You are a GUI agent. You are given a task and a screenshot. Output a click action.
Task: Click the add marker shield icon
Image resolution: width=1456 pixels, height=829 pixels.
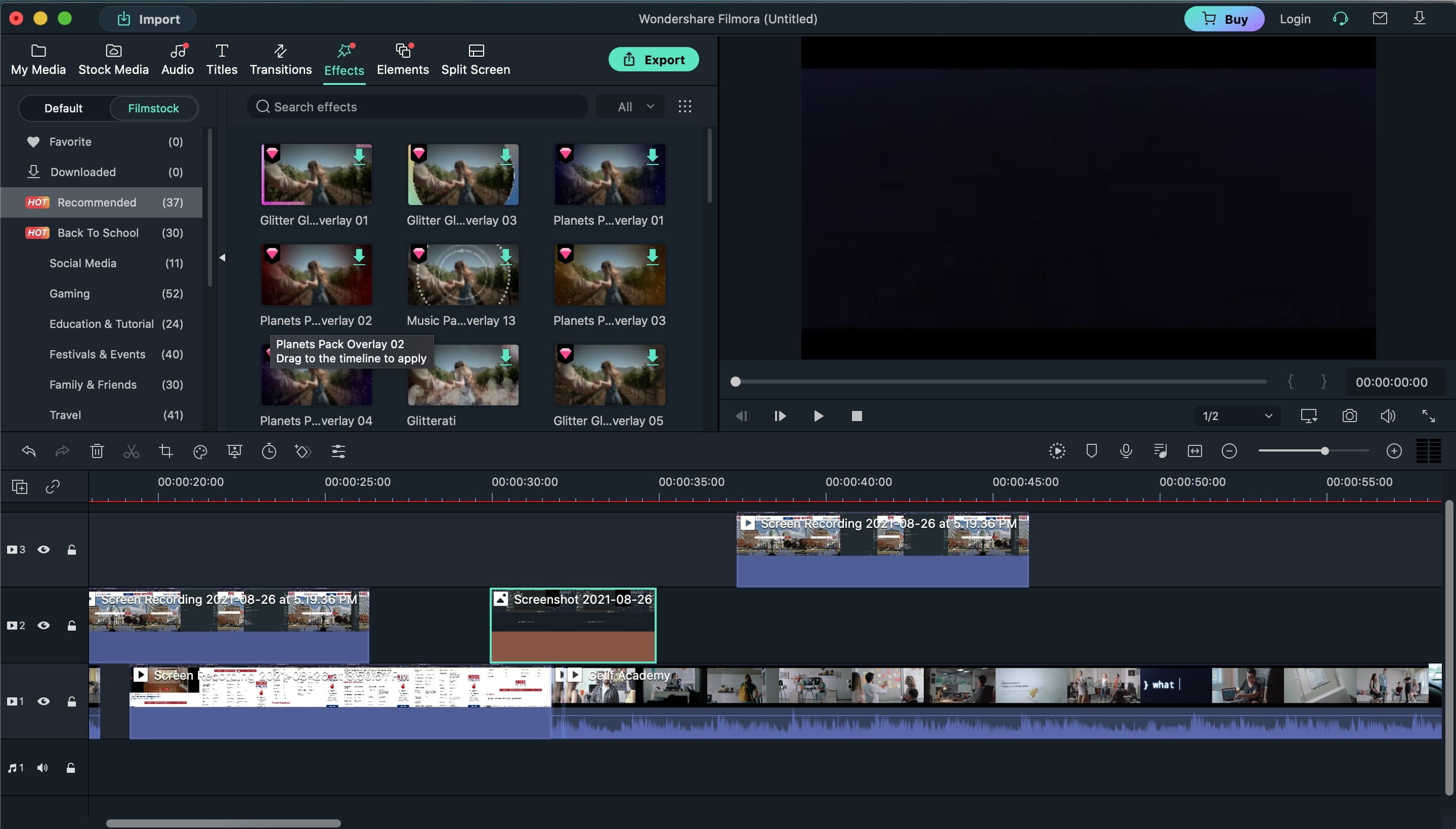pos(1091,451)
